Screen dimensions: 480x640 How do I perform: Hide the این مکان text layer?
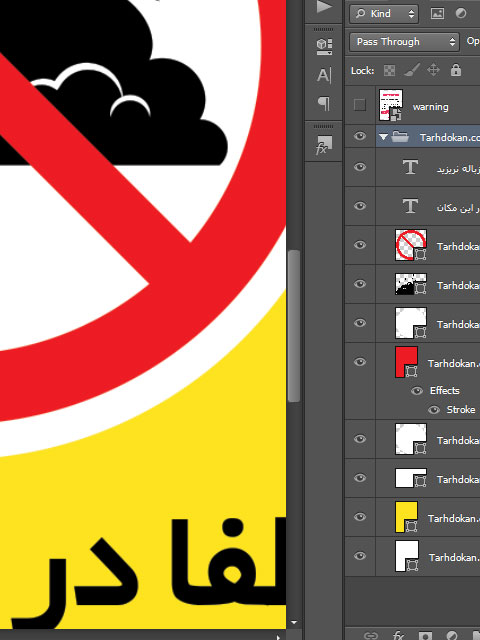click(x=360, y=206)
